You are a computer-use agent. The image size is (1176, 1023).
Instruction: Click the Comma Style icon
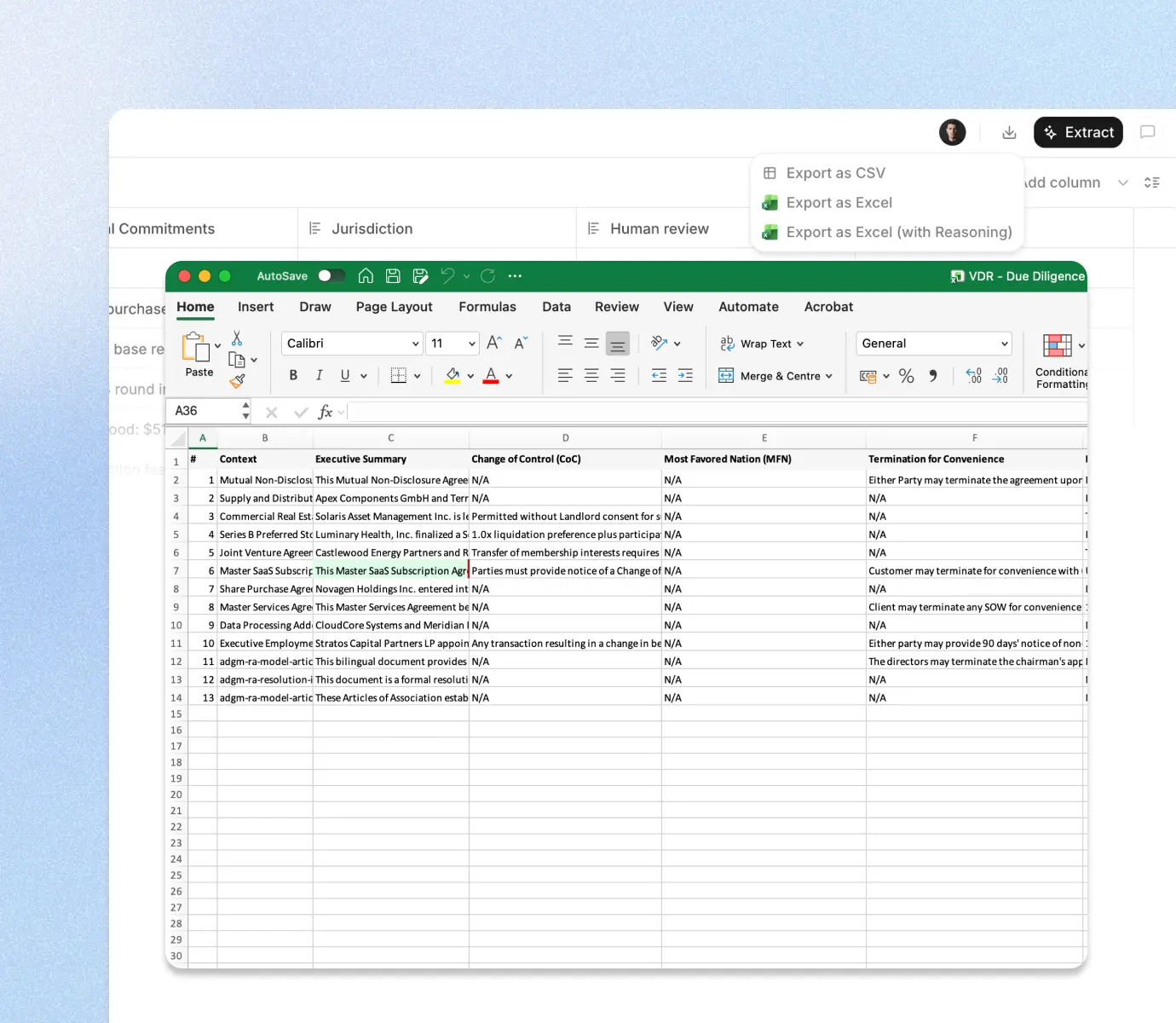[x=933, y=375]
